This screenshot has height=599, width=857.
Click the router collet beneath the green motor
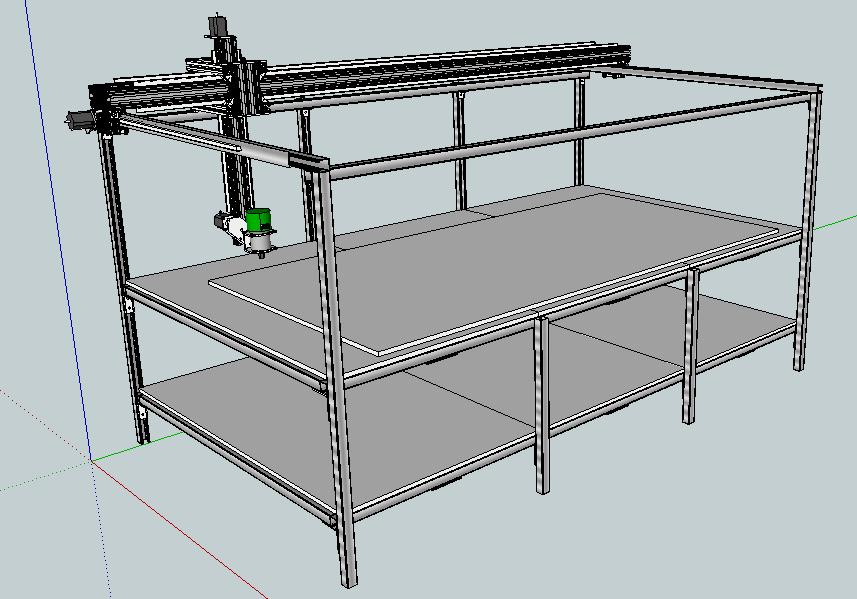click(262, 249)
